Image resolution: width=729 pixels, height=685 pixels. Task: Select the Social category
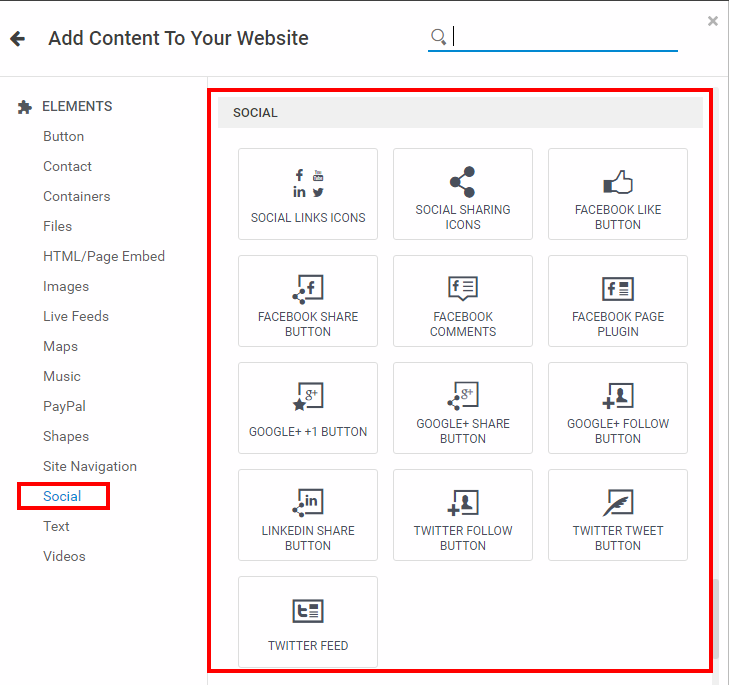coord(62,496)
